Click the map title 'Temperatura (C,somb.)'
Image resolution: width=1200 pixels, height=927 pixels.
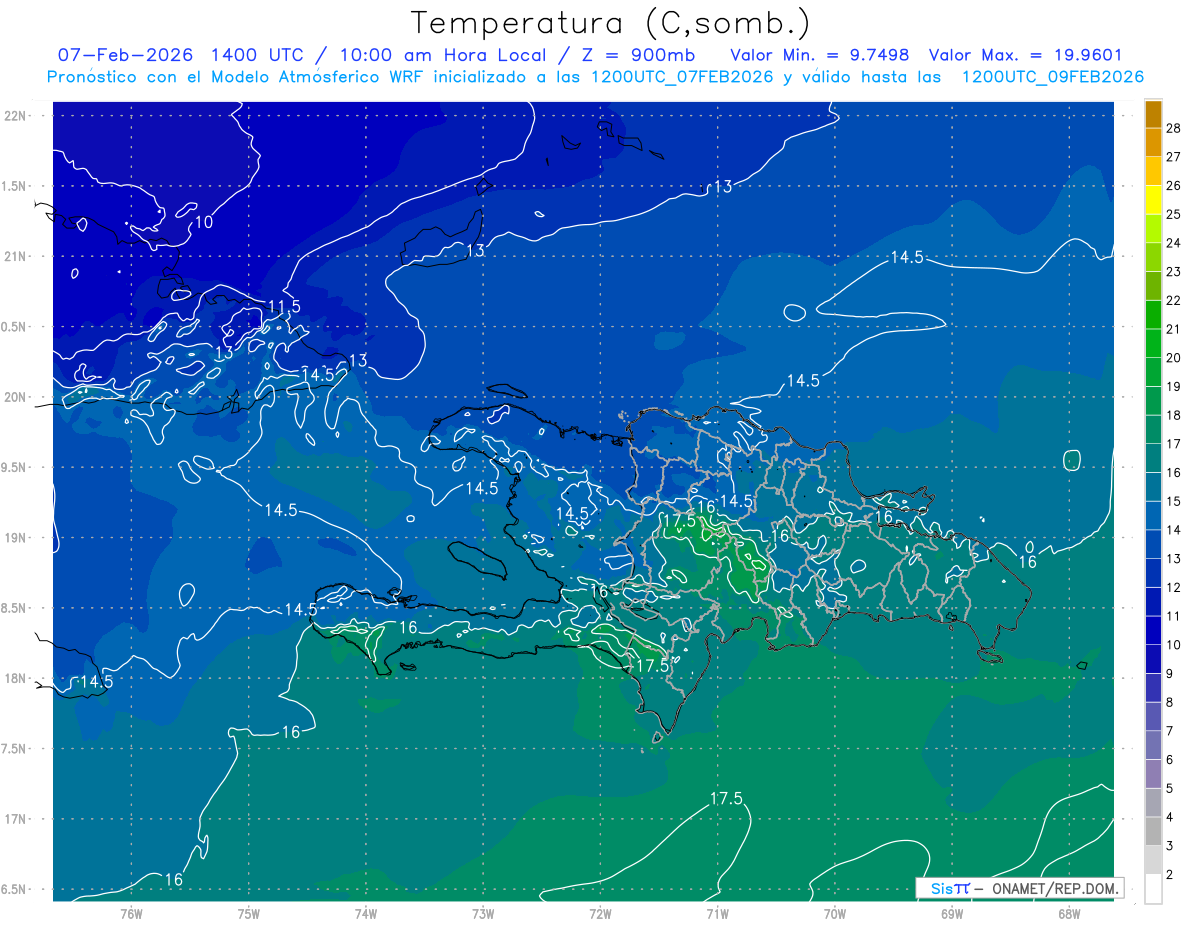tap(610, 23)
